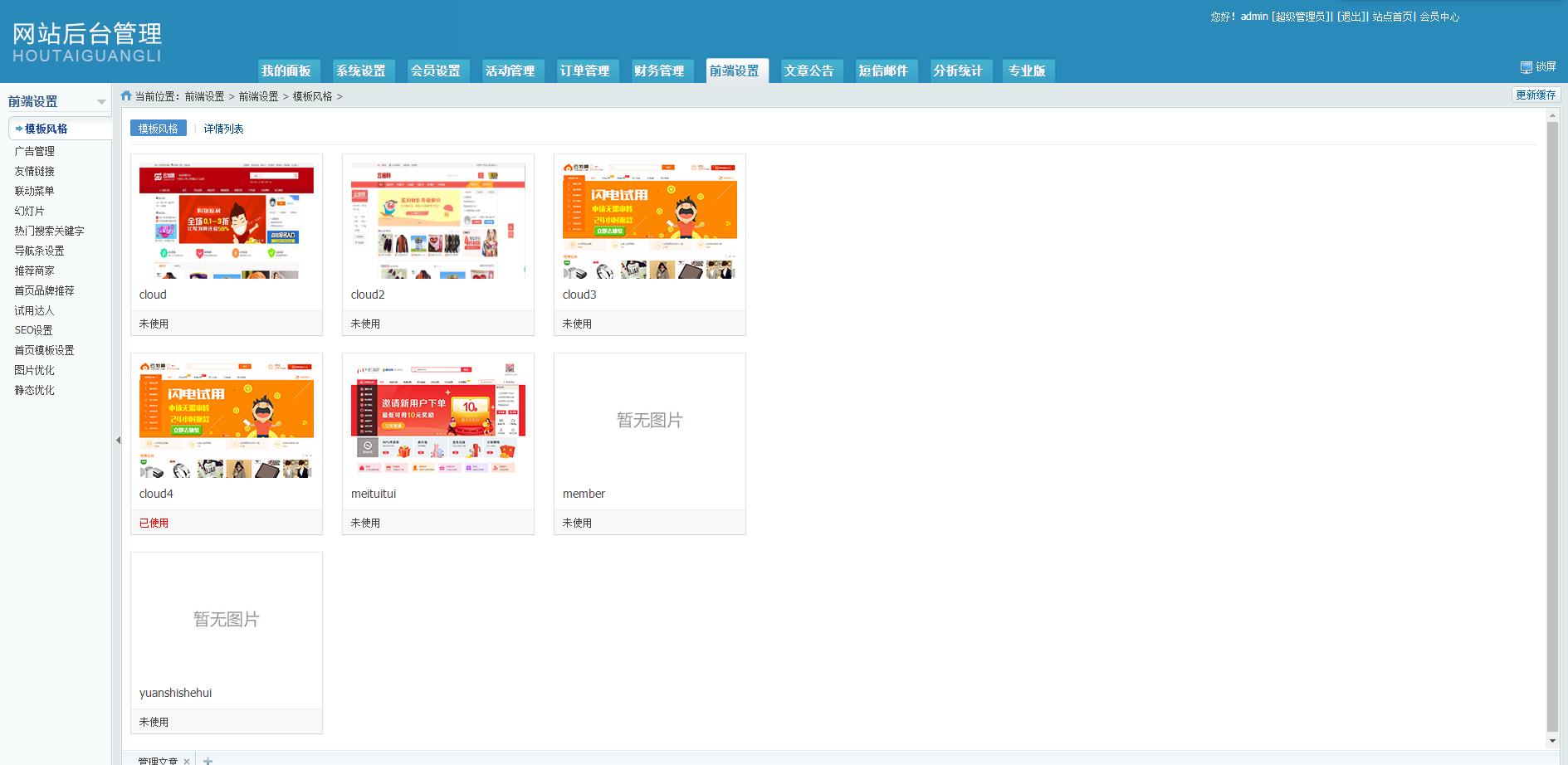Open the 分析统计 navigation tab
Viewport: 1568px width, 765px height.
[x=957, y=71]
